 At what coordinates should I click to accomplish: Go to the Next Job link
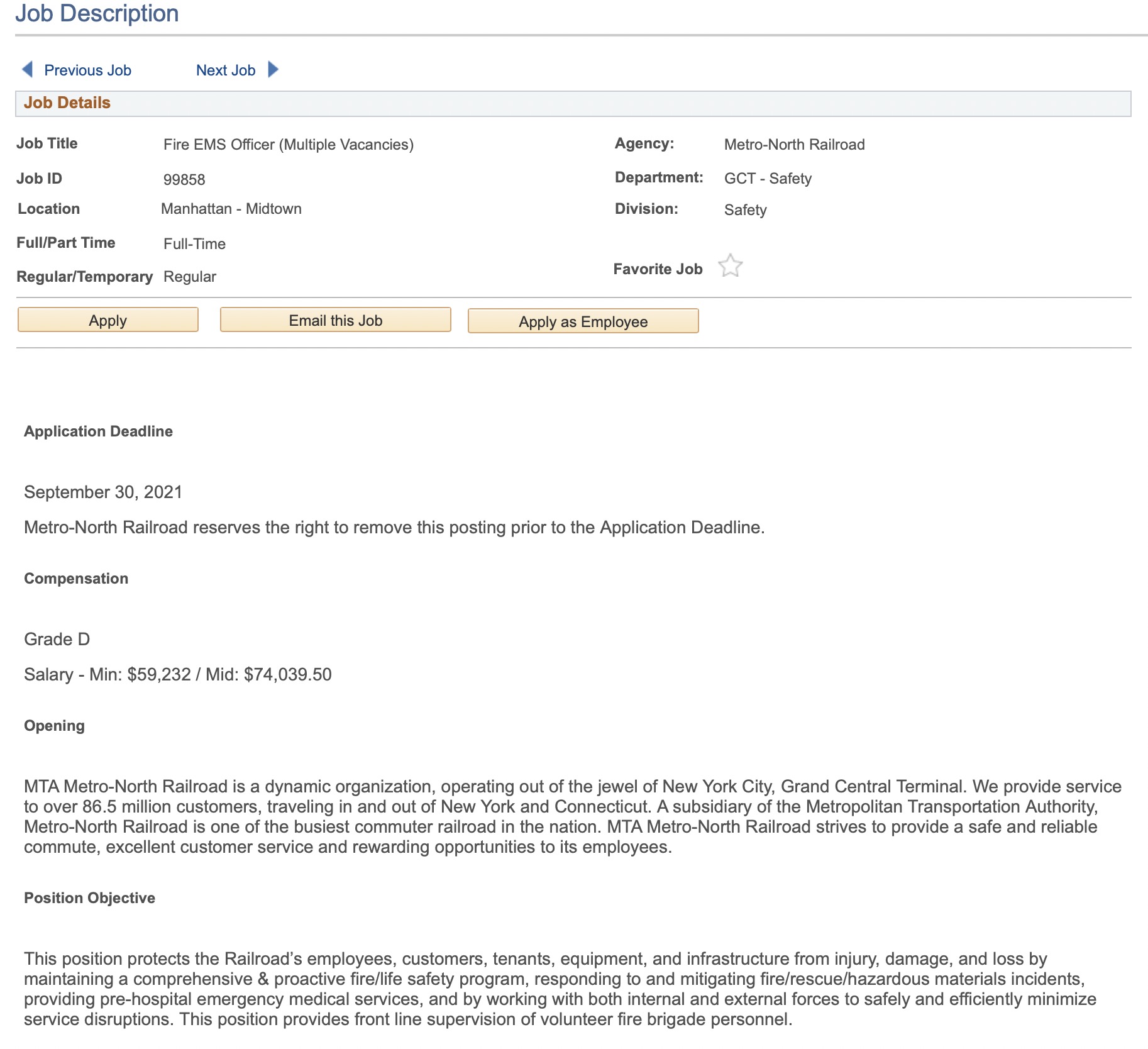tap(226, 70)
